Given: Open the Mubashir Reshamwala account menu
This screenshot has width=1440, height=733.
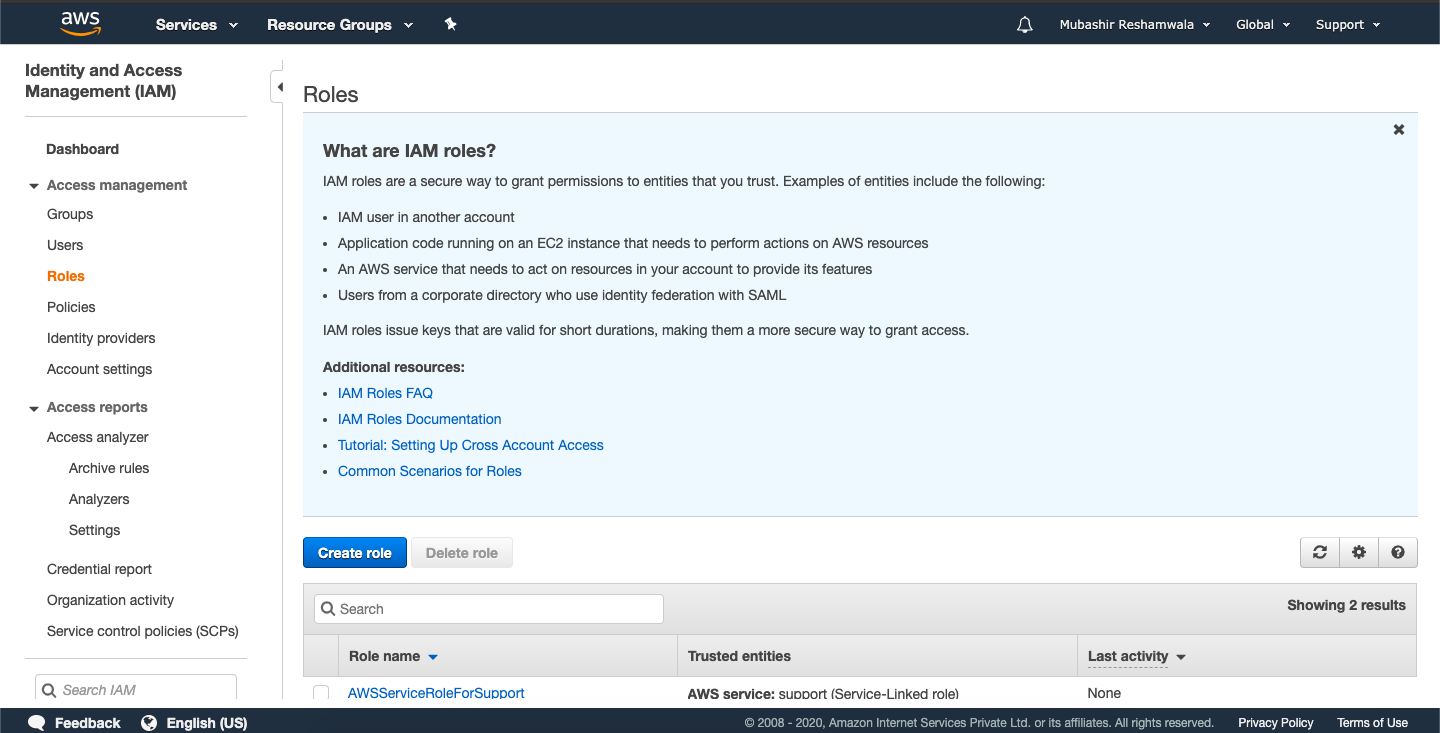Looking at the screenshot, I should coord(1135,25).
